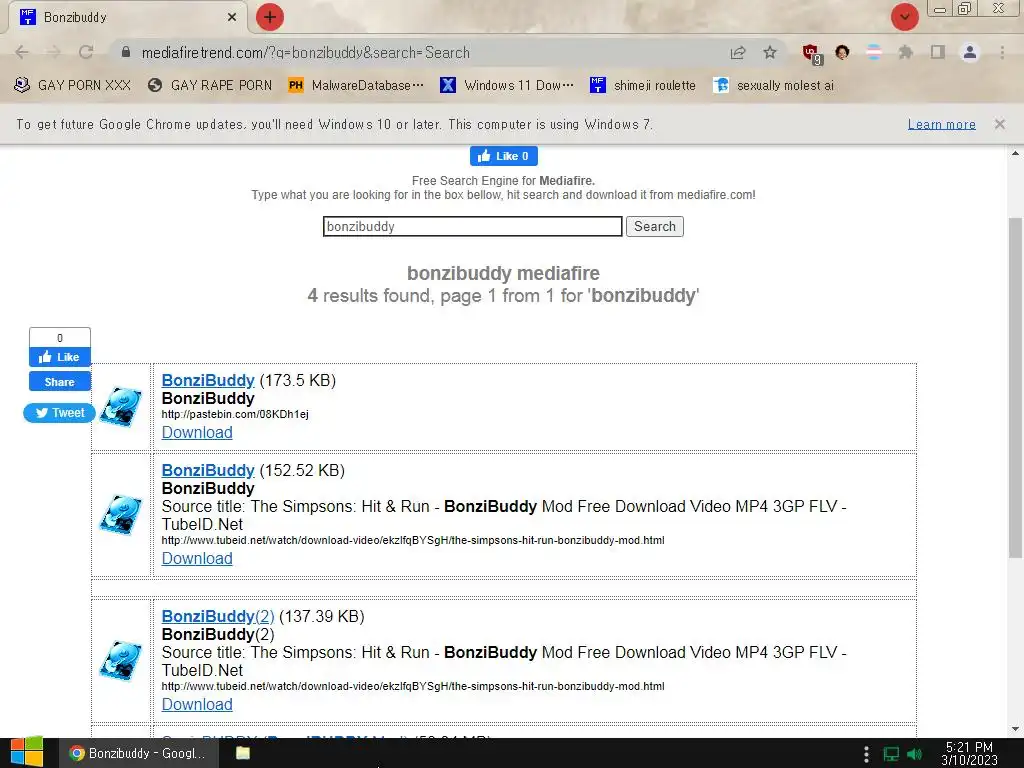Click the Like 0 button above the search engine text
1024x768 pixels.
tap(504, 156)
